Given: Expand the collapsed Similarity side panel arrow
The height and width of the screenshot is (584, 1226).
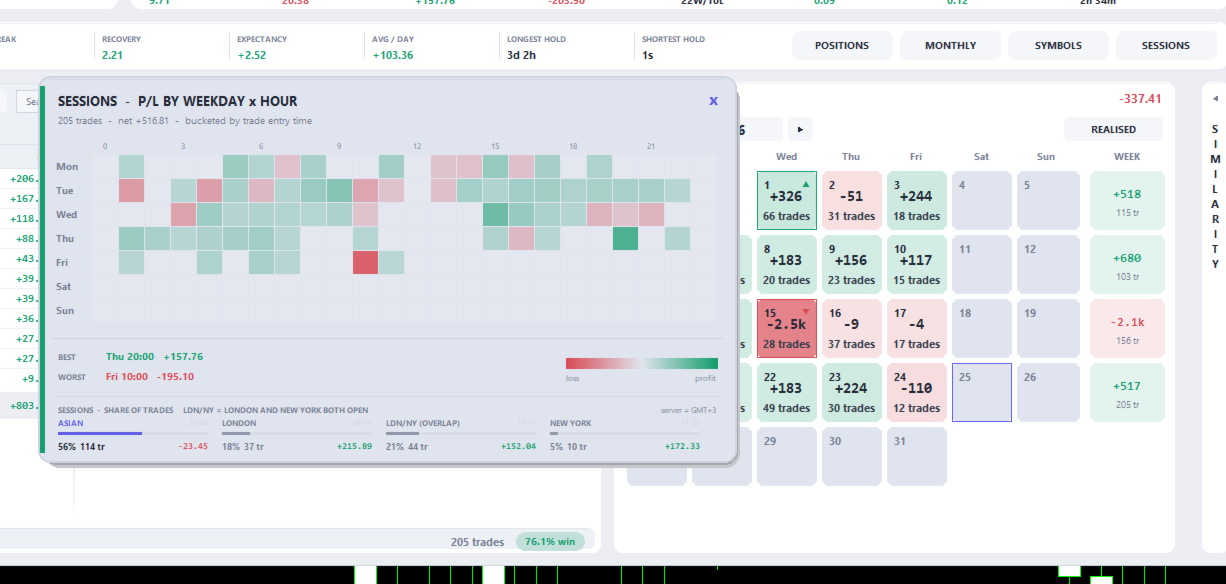Looking at the screenshot, I should (x=1215, y=98).
